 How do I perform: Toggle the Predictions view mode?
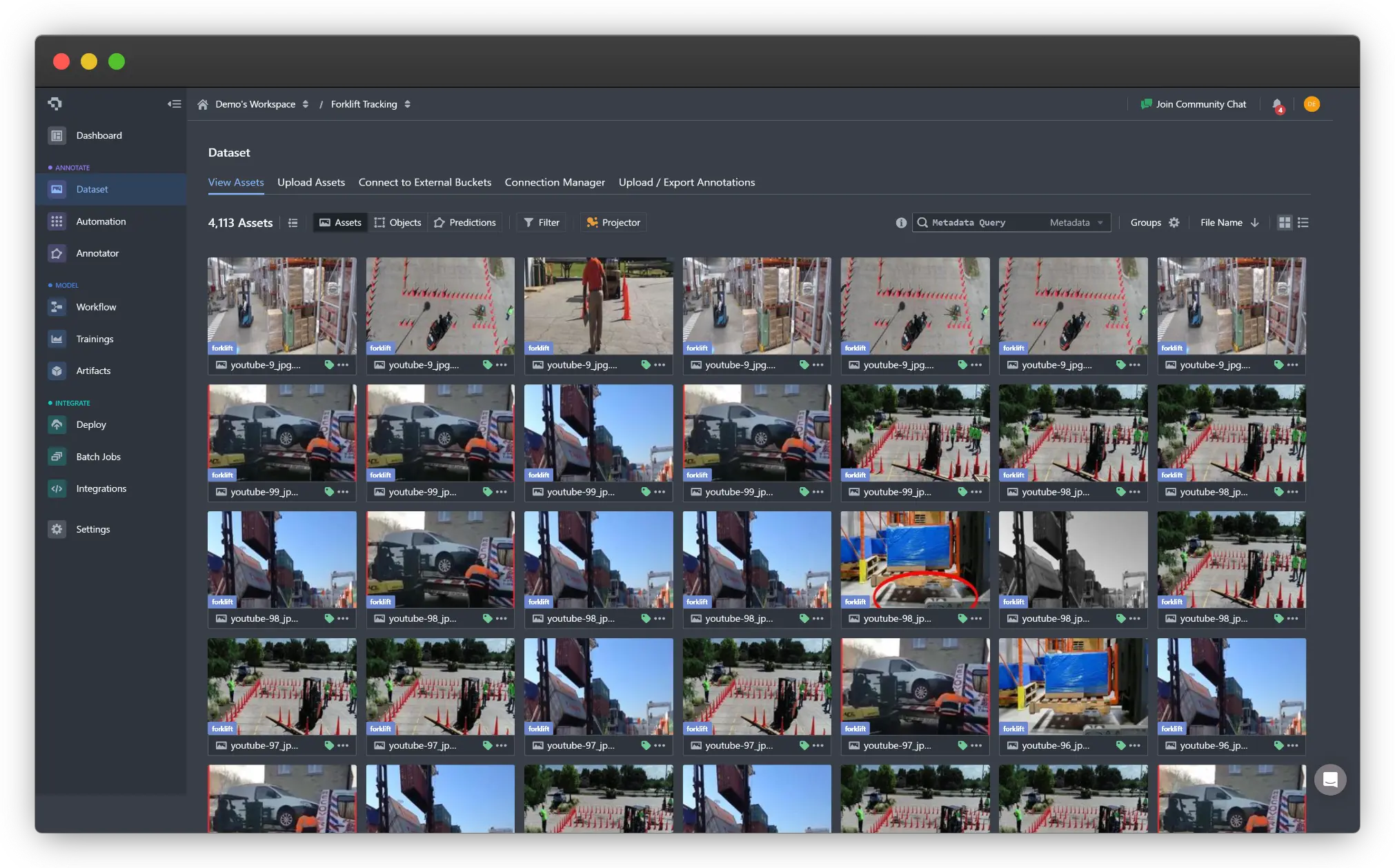click(465, 223)
